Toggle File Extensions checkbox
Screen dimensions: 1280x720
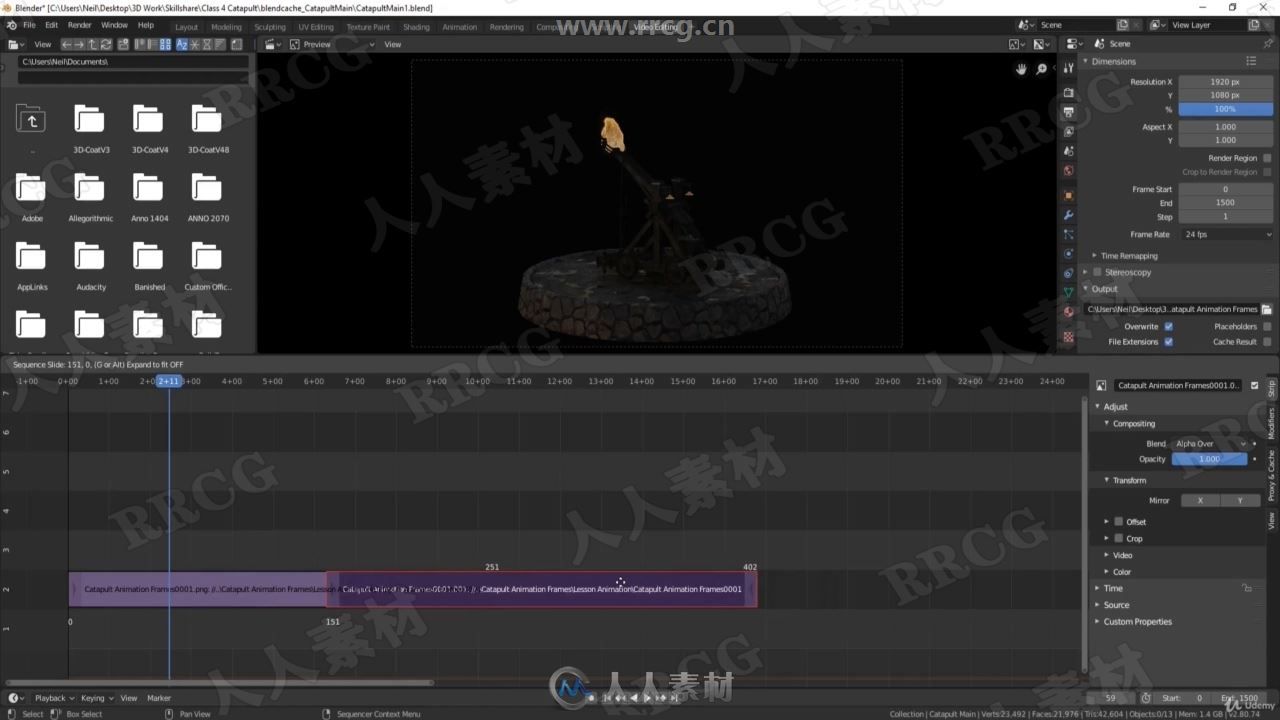(1168, 342)
